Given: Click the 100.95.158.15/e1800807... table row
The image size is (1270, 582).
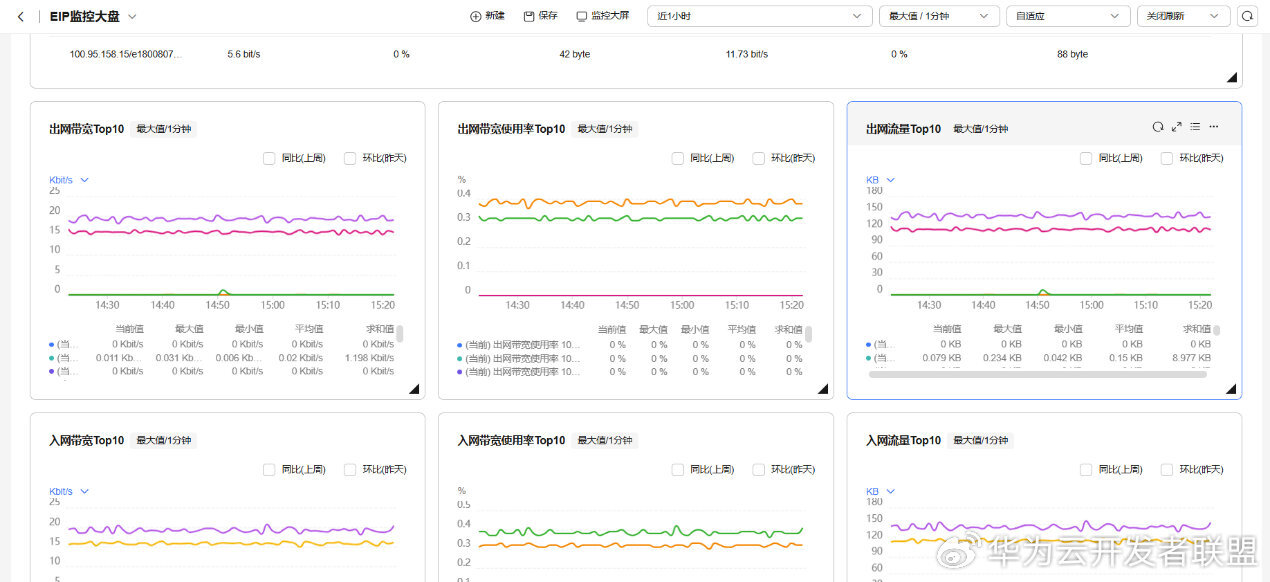Looking at the screenshot, I should point(635,54).
